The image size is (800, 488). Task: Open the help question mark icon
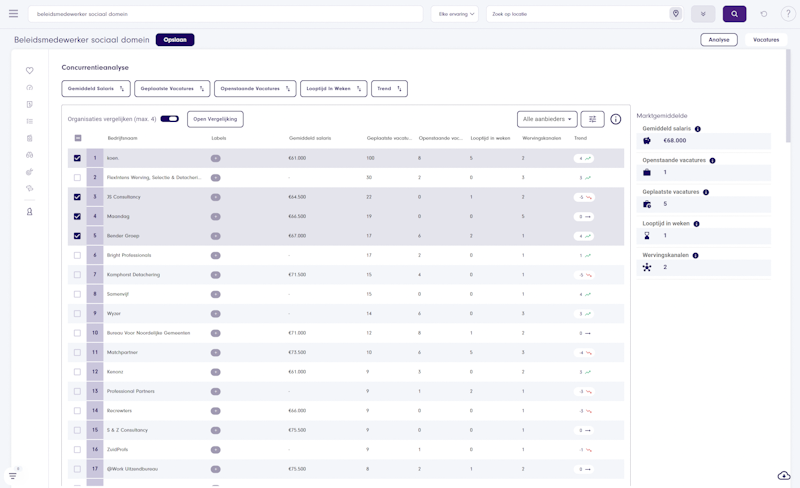click(788, 14)
